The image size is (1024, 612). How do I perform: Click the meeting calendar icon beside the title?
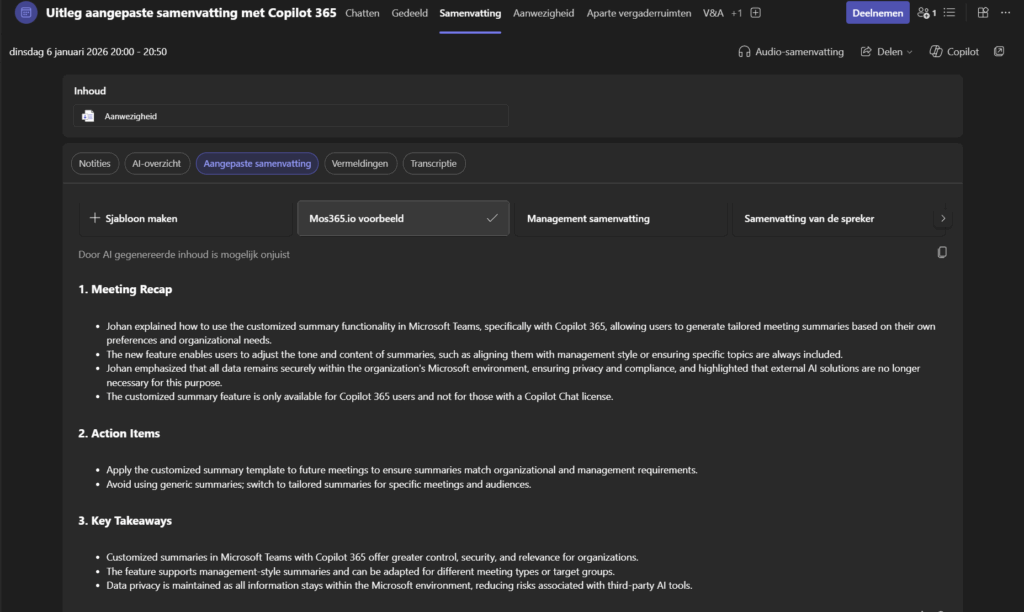pos(26,13)
